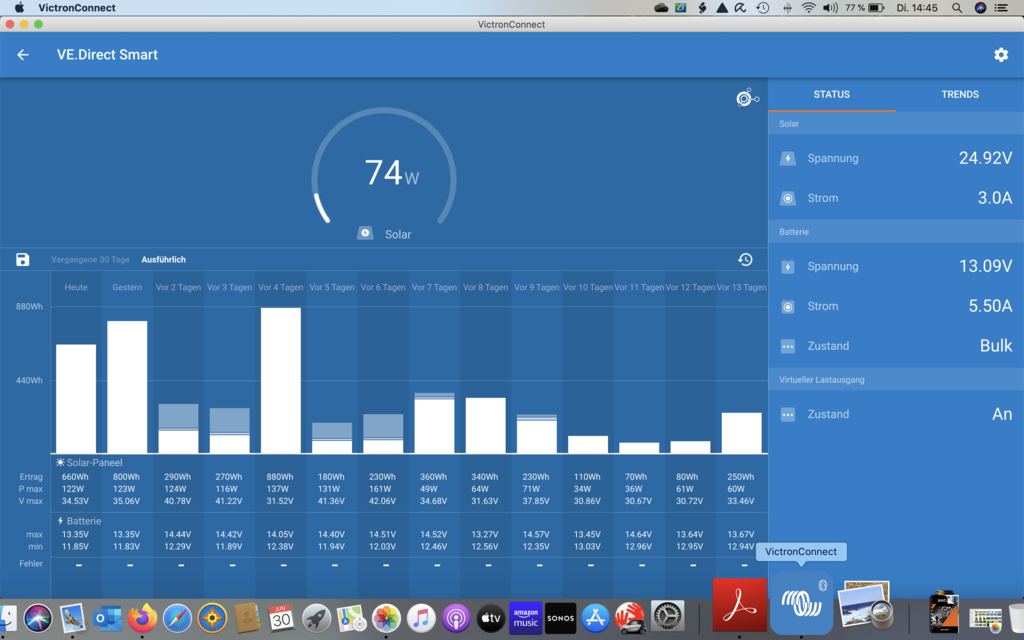Click the solar Strom icon
Viewport: 1024px width, 640px height.
click(788, 199)
